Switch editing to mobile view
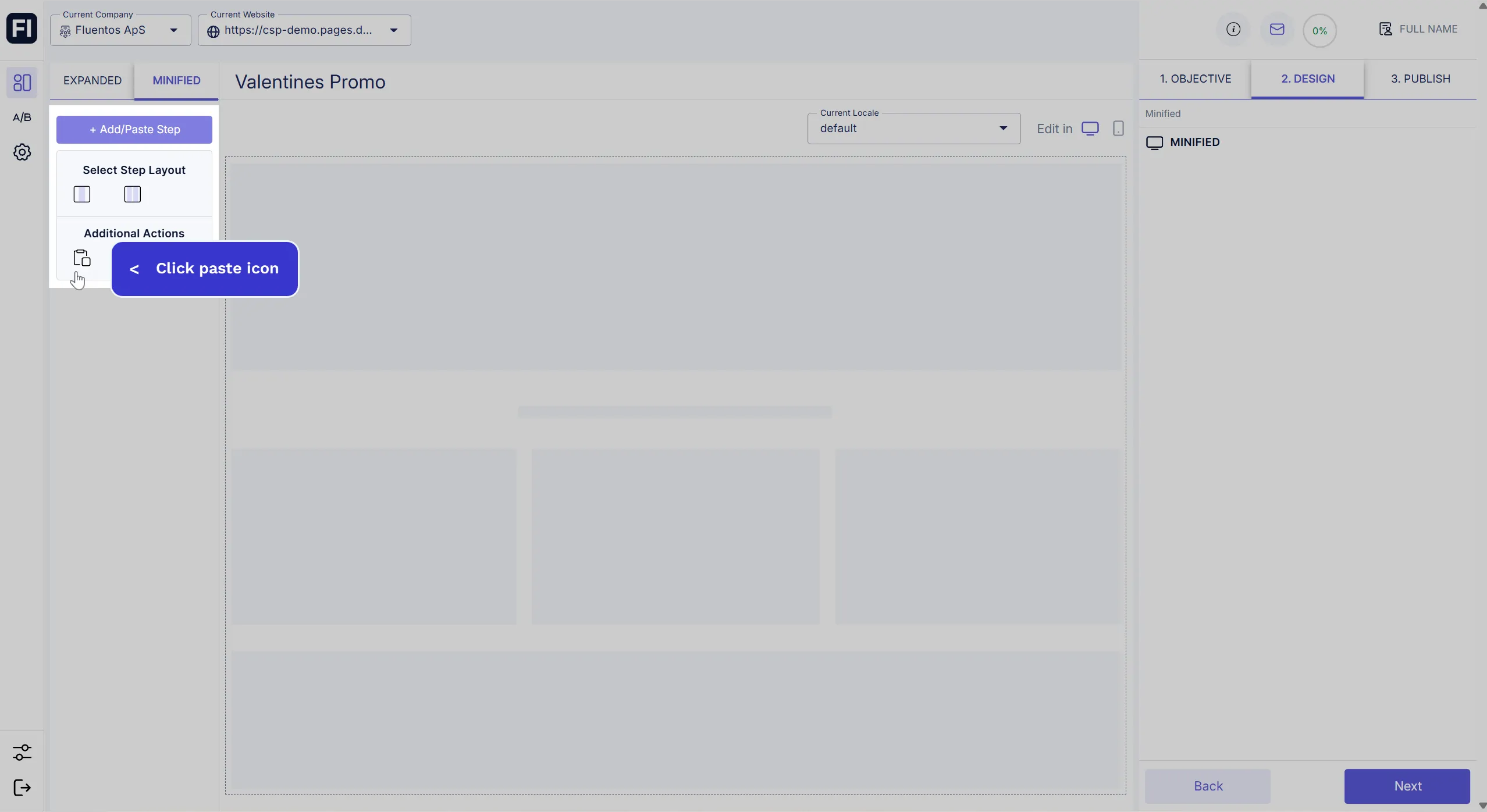The image size is (1487, 812). [1118, 129]
